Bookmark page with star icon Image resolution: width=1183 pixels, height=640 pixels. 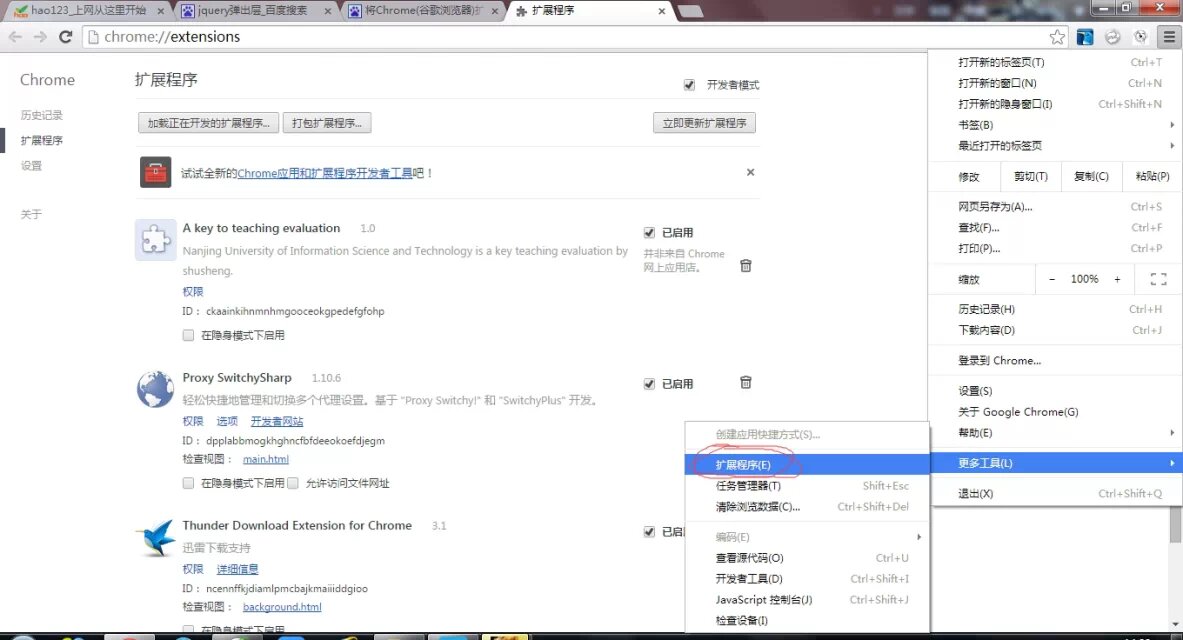[x=1057, y=36]
